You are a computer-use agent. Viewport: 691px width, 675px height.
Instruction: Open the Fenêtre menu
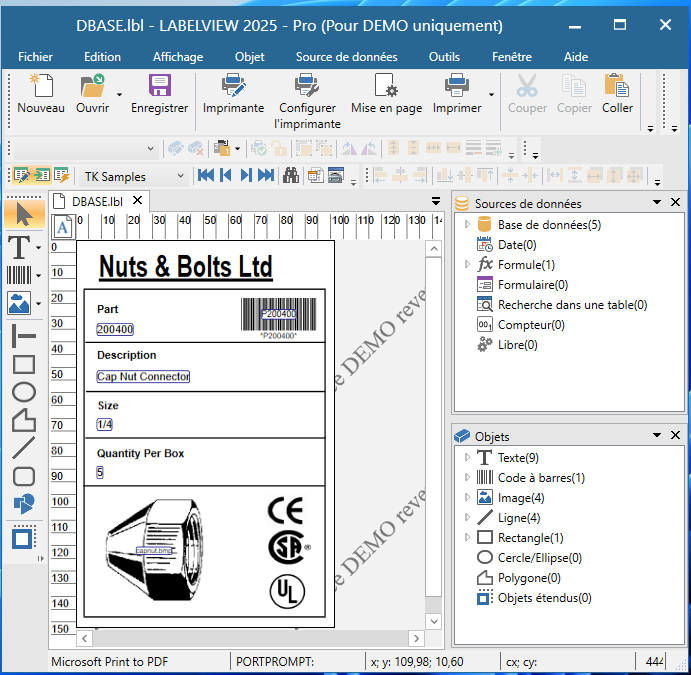[x=512, y=57]
